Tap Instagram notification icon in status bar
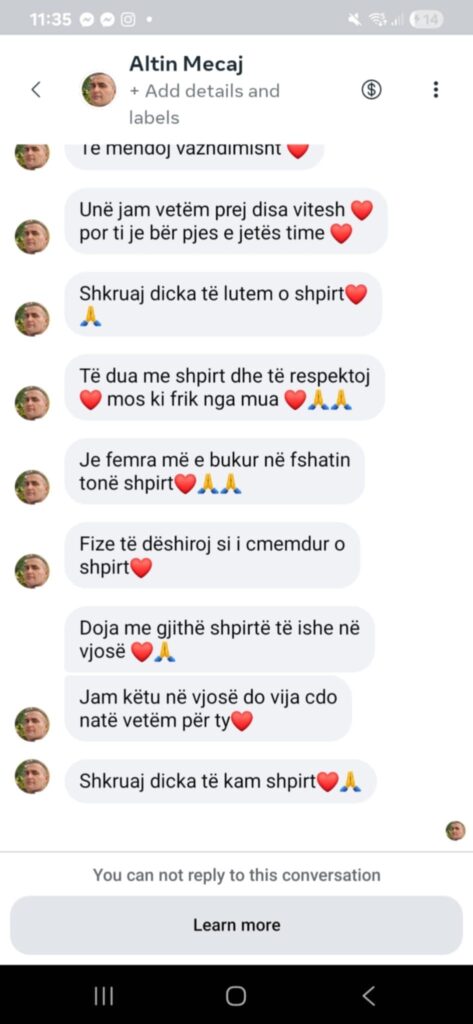The width and height of the screenshot is (473, 1024). 128,20
